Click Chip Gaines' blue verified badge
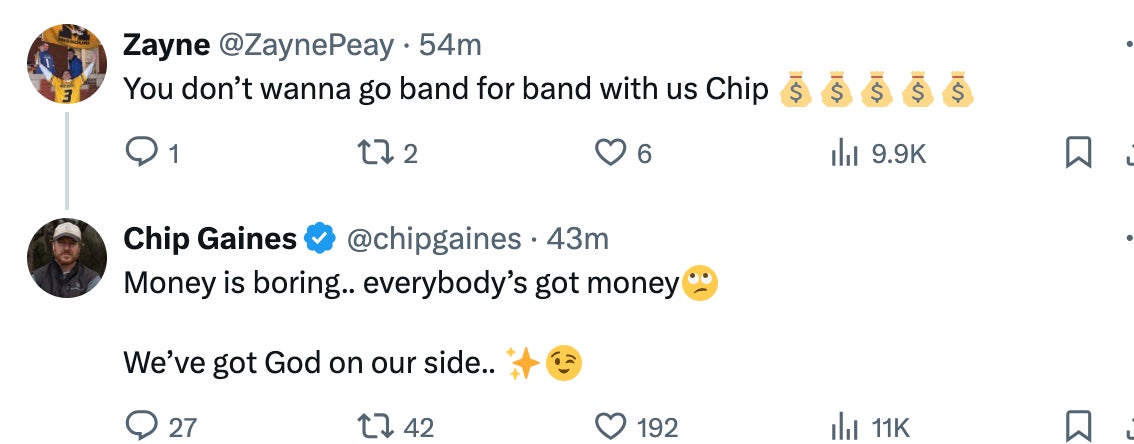 320,239
